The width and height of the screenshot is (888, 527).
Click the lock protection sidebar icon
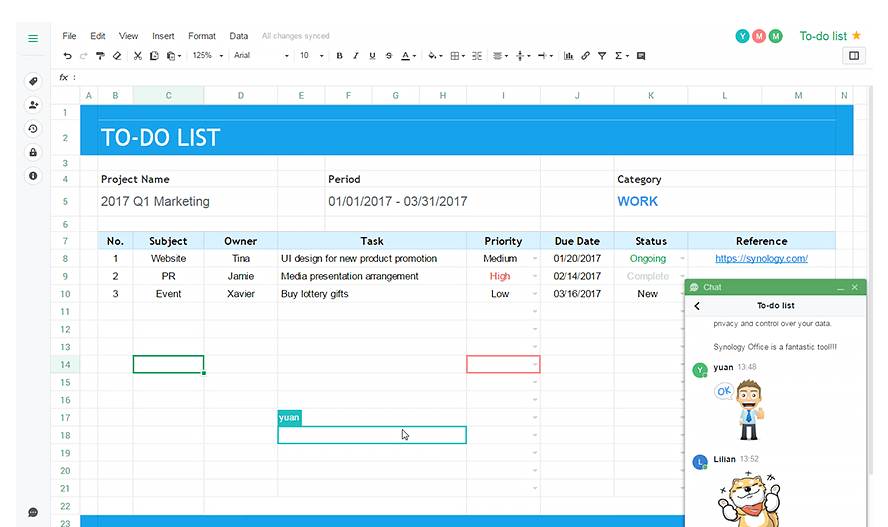(33, 152)
